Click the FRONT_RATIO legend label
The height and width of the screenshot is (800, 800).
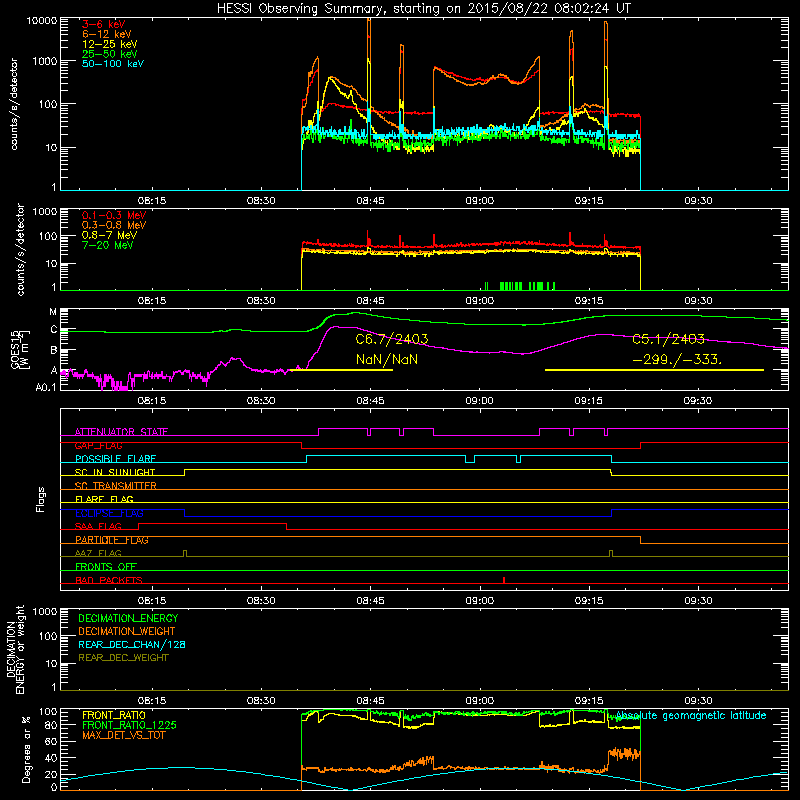click(114, 715)
